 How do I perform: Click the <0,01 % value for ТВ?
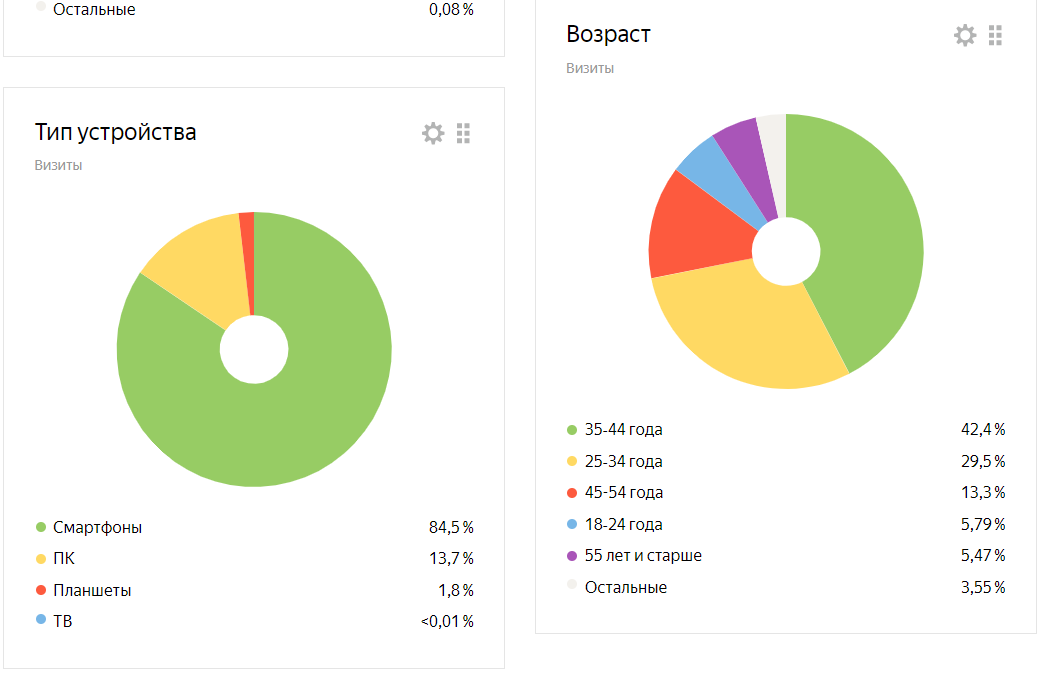click(x=447, y=622)
